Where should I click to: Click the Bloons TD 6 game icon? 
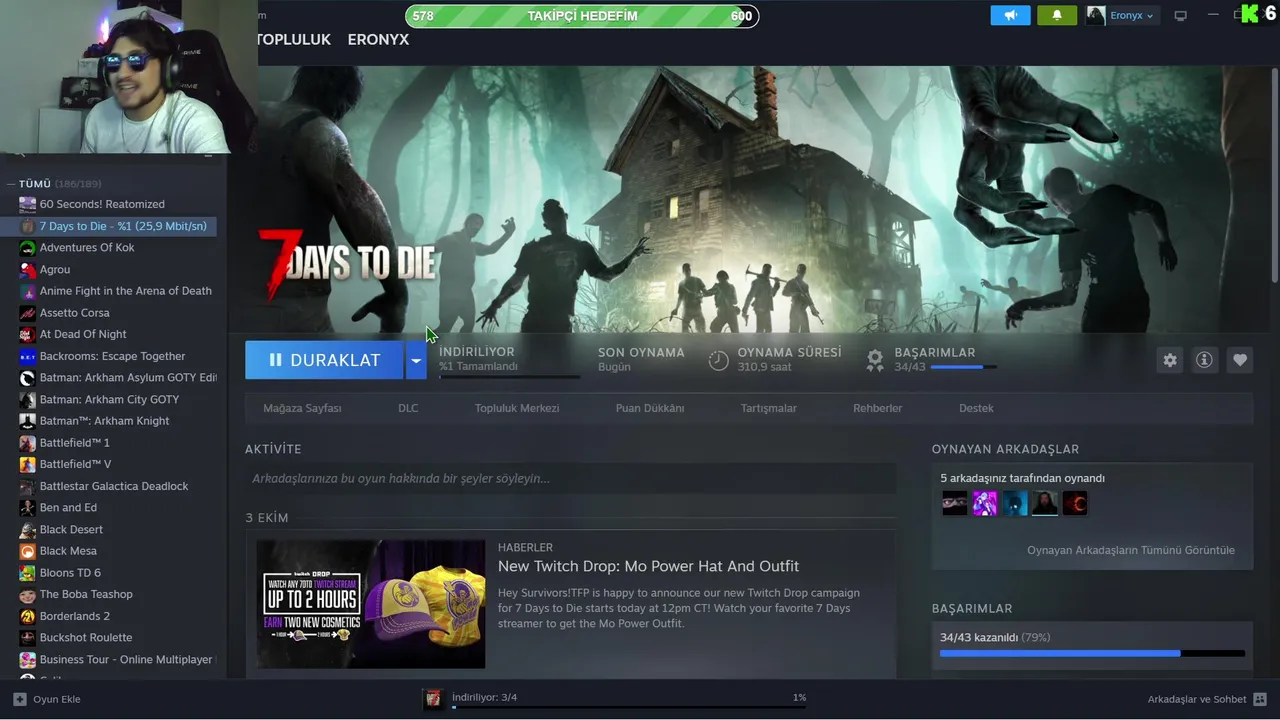coord(27,573)
